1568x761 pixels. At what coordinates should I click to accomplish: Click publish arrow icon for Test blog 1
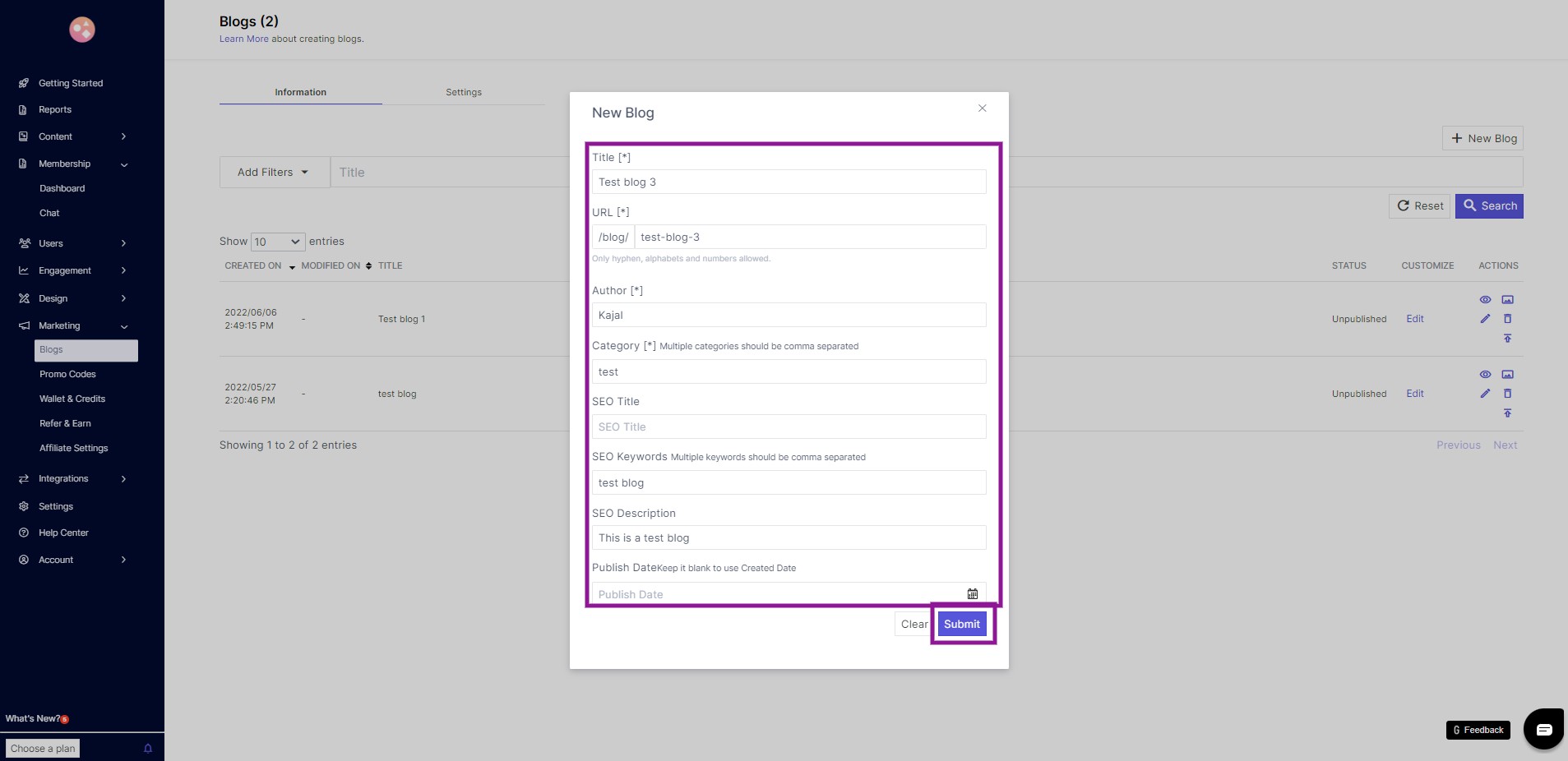(x=1507, y=339)
